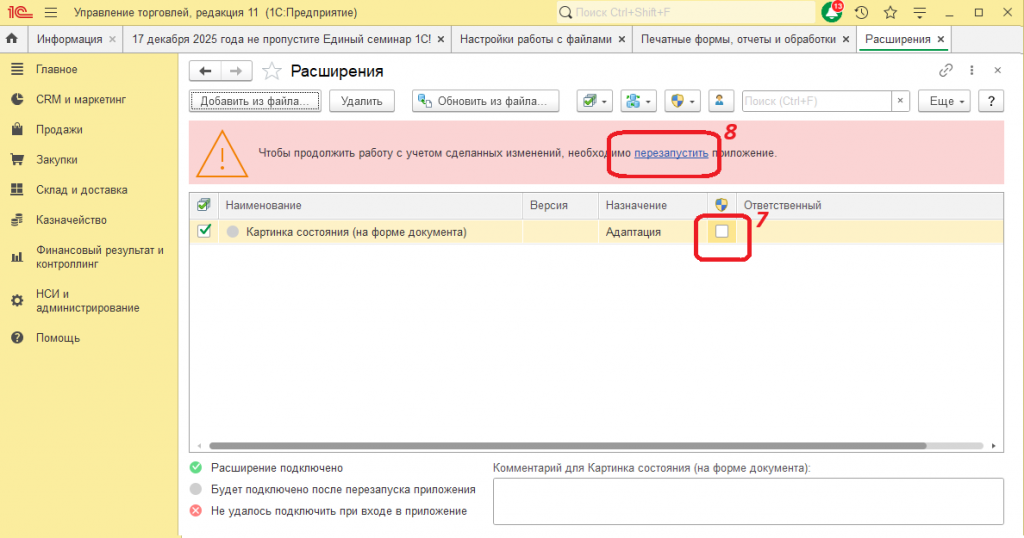This screenshot has height=538, width=1024.
Task: Open НСИ и администрирование gear icon
Action: coord(17,300)
